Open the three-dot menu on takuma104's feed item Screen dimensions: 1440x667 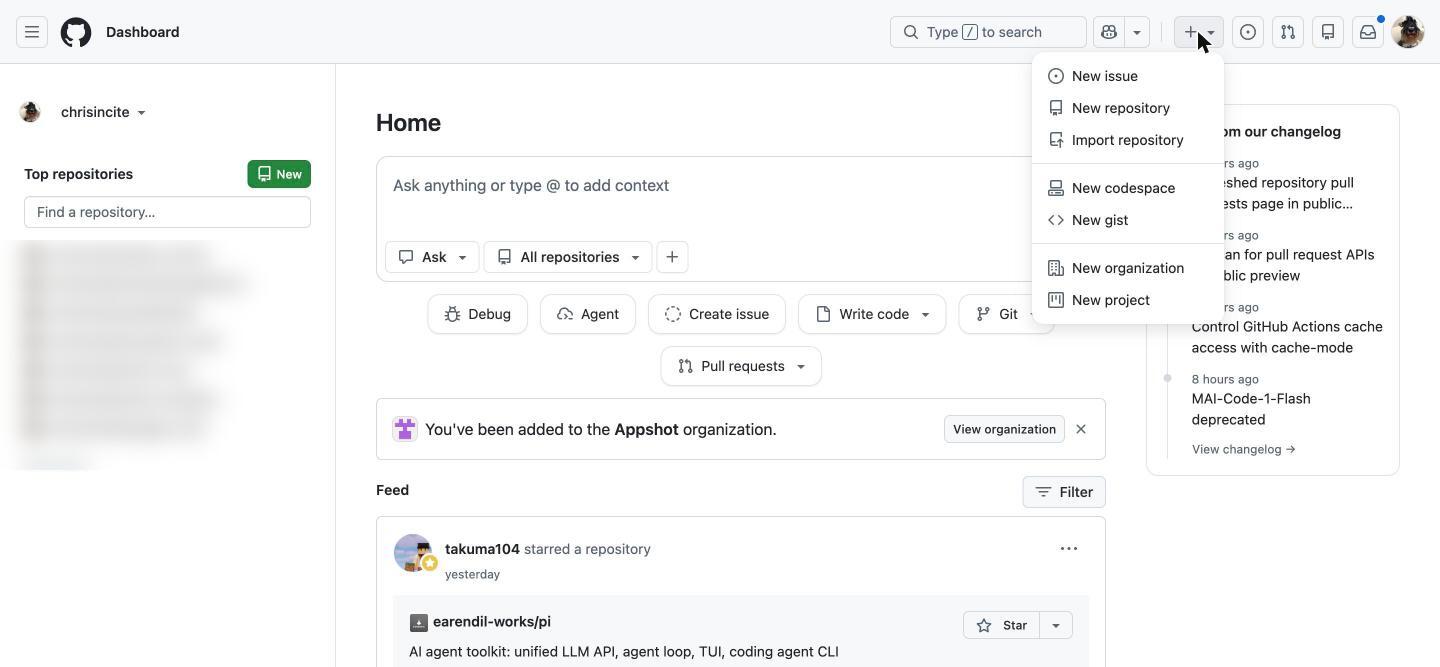coord(1069,548)
